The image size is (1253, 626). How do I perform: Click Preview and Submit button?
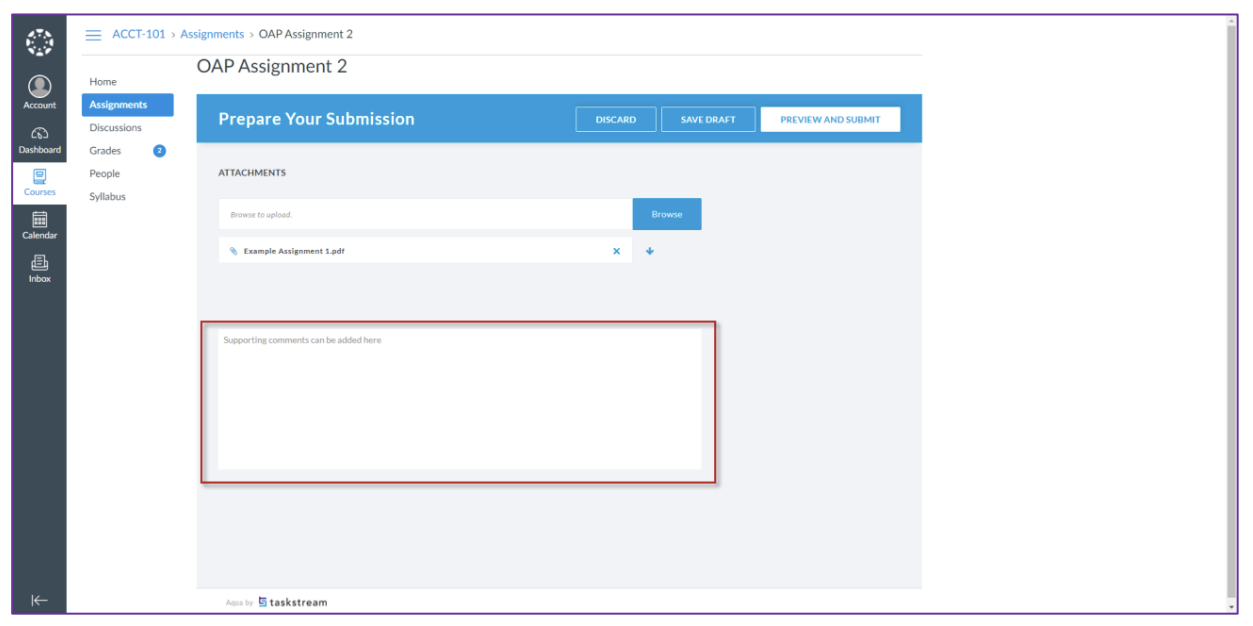click(830, 119)
